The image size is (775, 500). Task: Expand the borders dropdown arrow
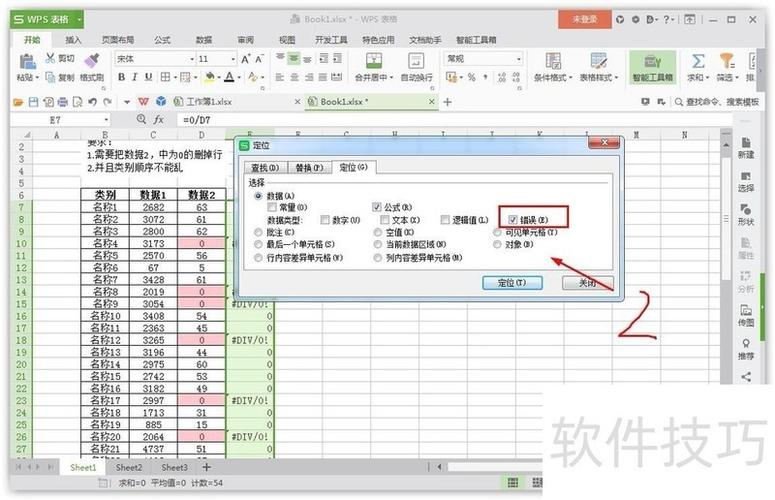click(175, 78)
